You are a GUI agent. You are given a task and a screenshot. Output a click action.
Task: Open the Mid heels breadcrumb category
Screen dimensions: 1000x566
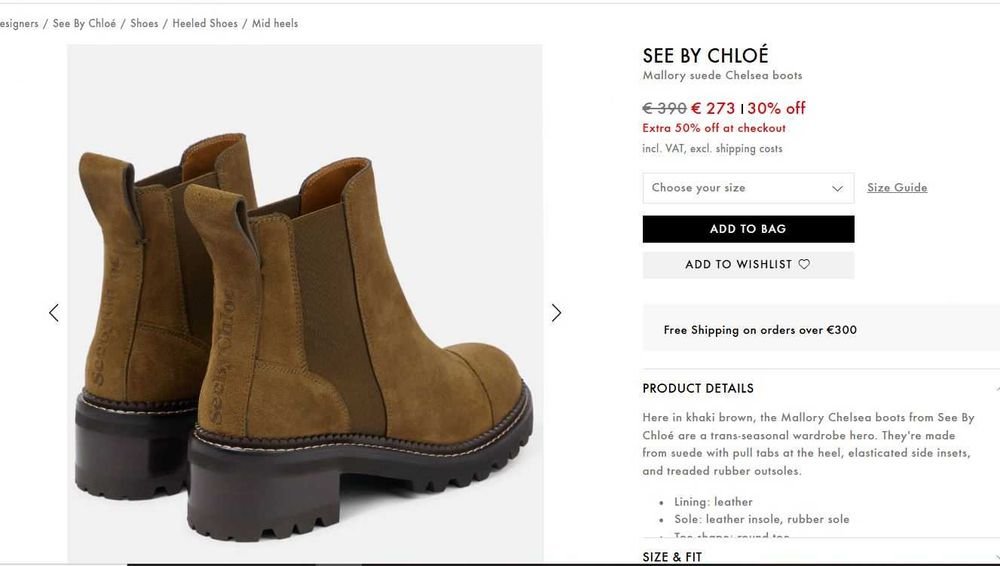coord(275,24)
